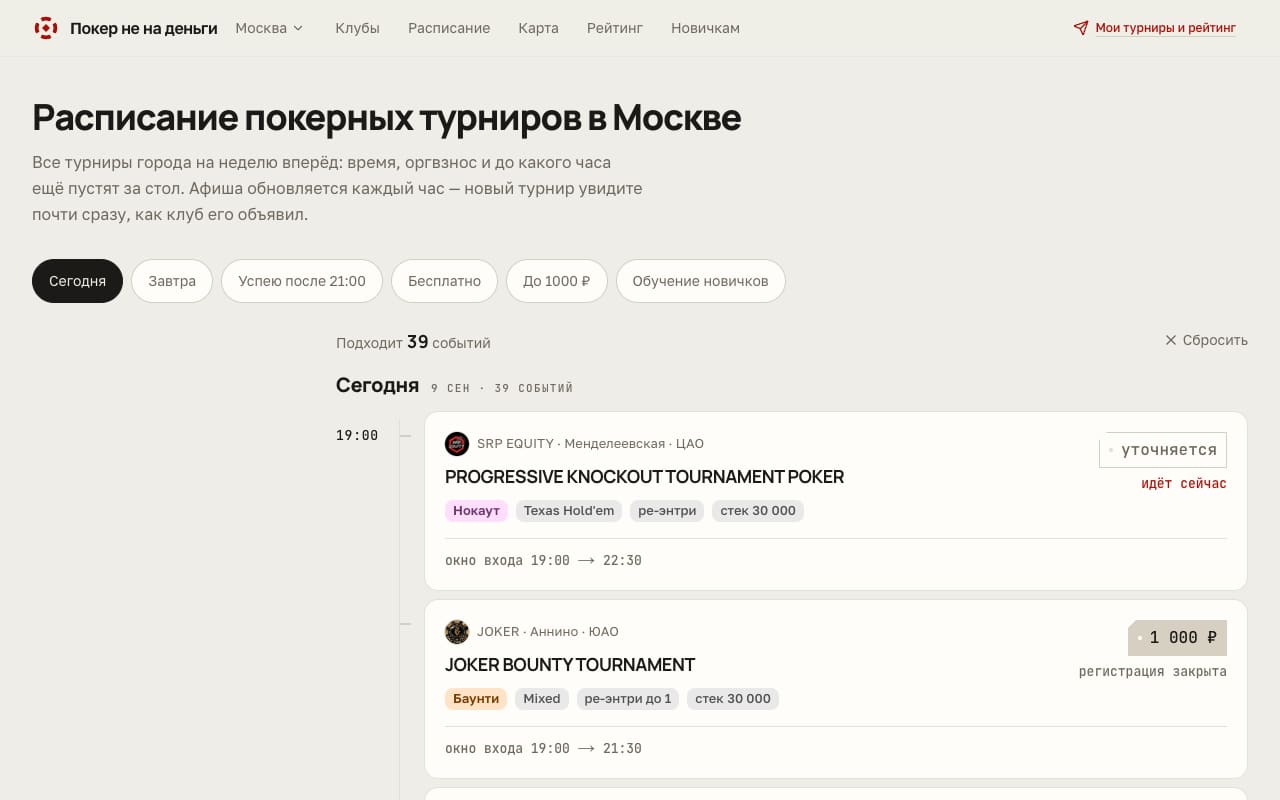
Task: Click the 'стек 30 000' tag on JOKER card
Action: (x=733, y=699)
